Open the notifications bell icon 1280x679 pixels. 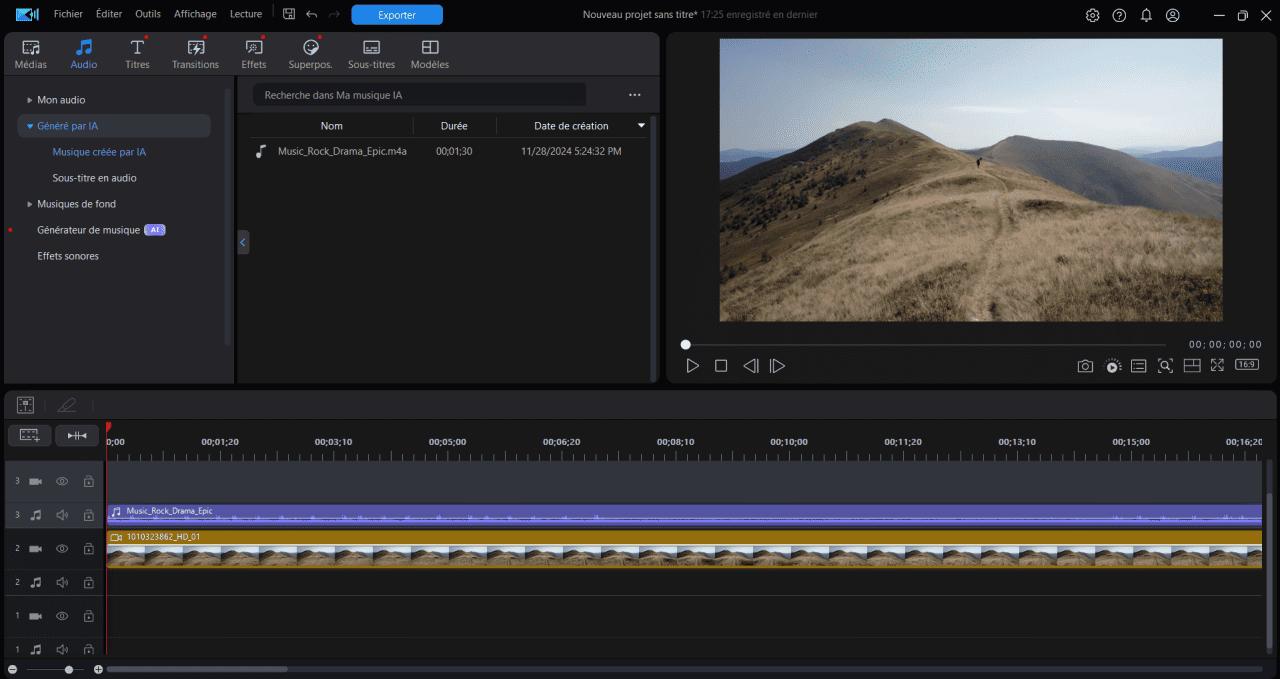[x=1146, y=15]
